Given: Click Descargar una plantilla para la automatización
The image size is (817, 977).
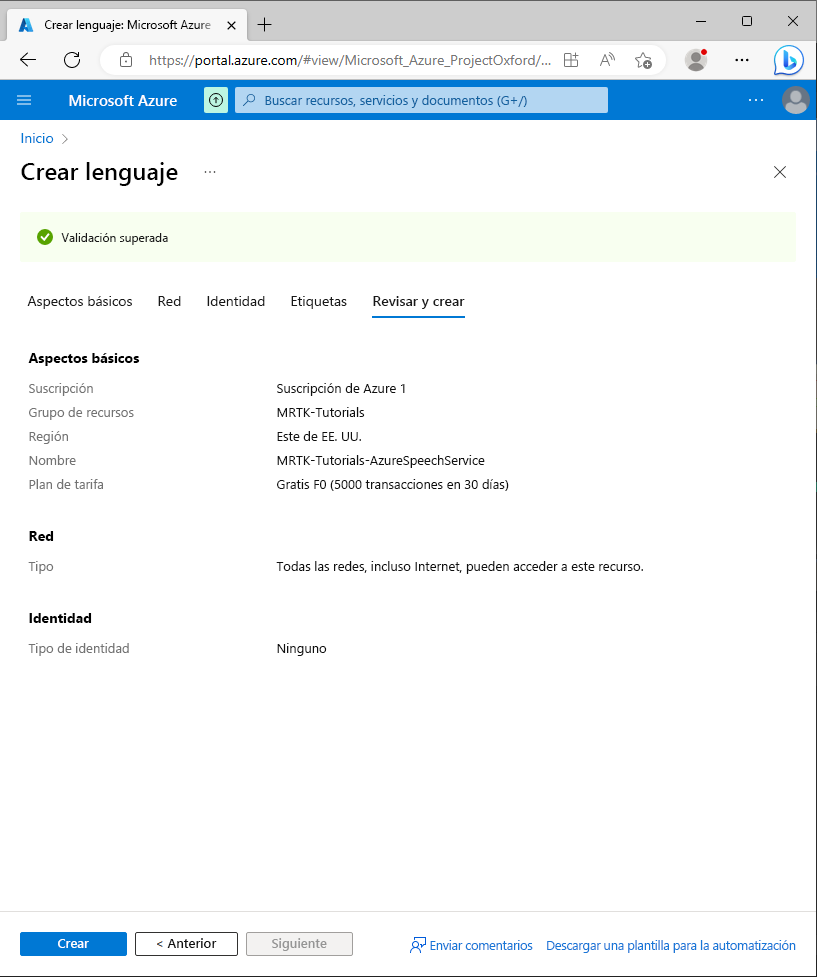Looking at the screenshot, I should pos(671,945).
